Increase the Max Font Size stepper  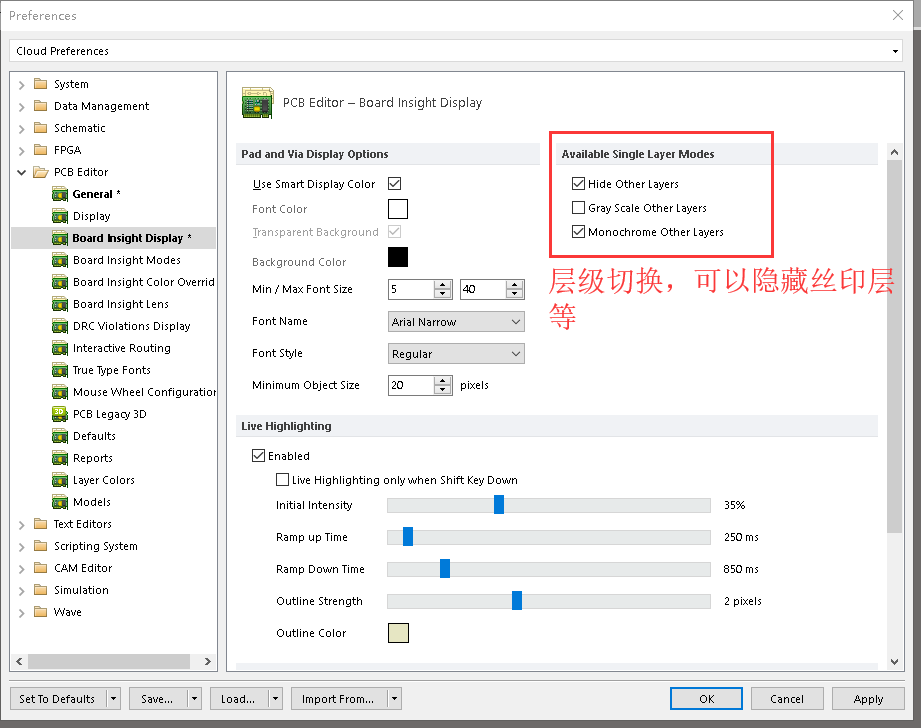[x=515, y=284]
